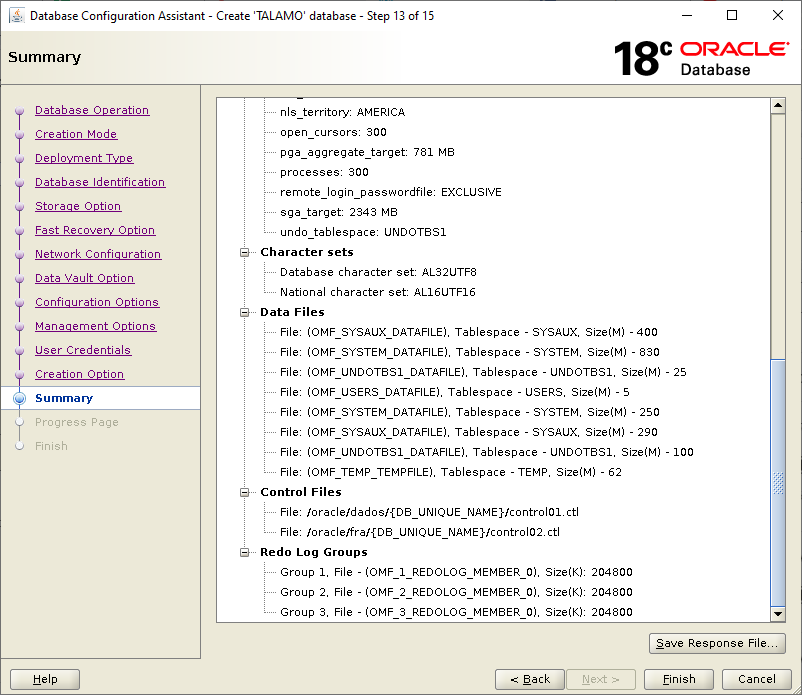This screenshot has height=695, width=802.
Task: Jump to Storage Option step
Action: 78,206
